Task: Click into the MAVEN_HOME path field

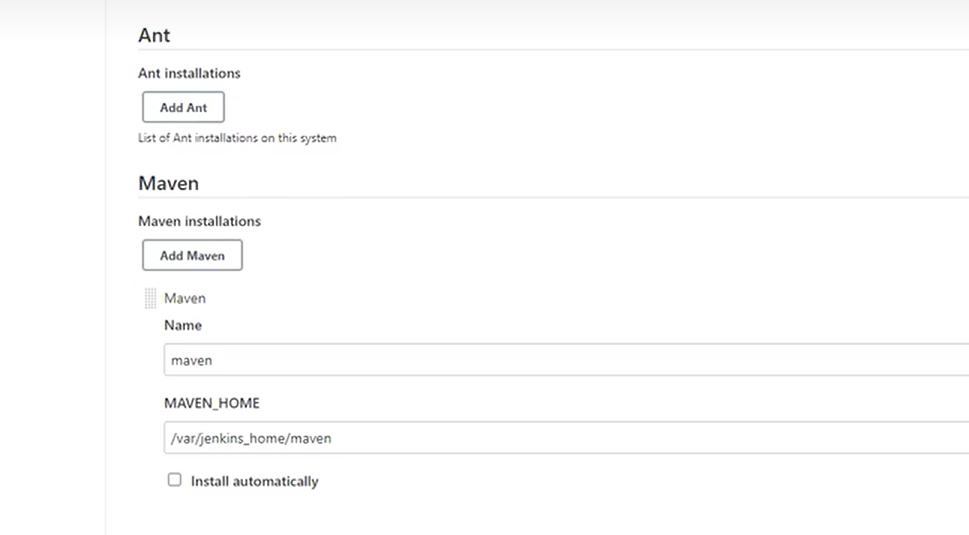Action: point(565,438)
